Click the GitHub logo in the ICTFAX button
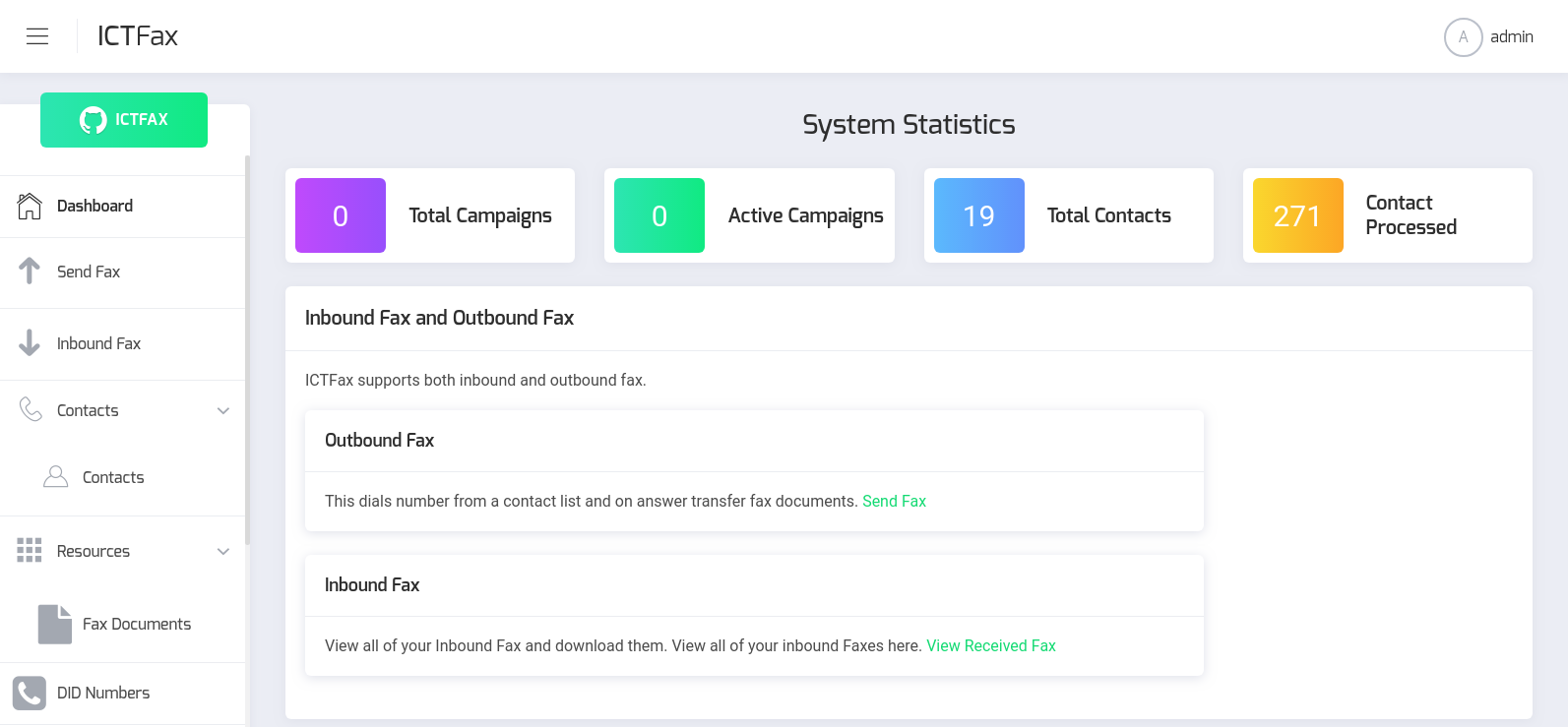This screenshot has width=1568, height=727. click(94, 120)
